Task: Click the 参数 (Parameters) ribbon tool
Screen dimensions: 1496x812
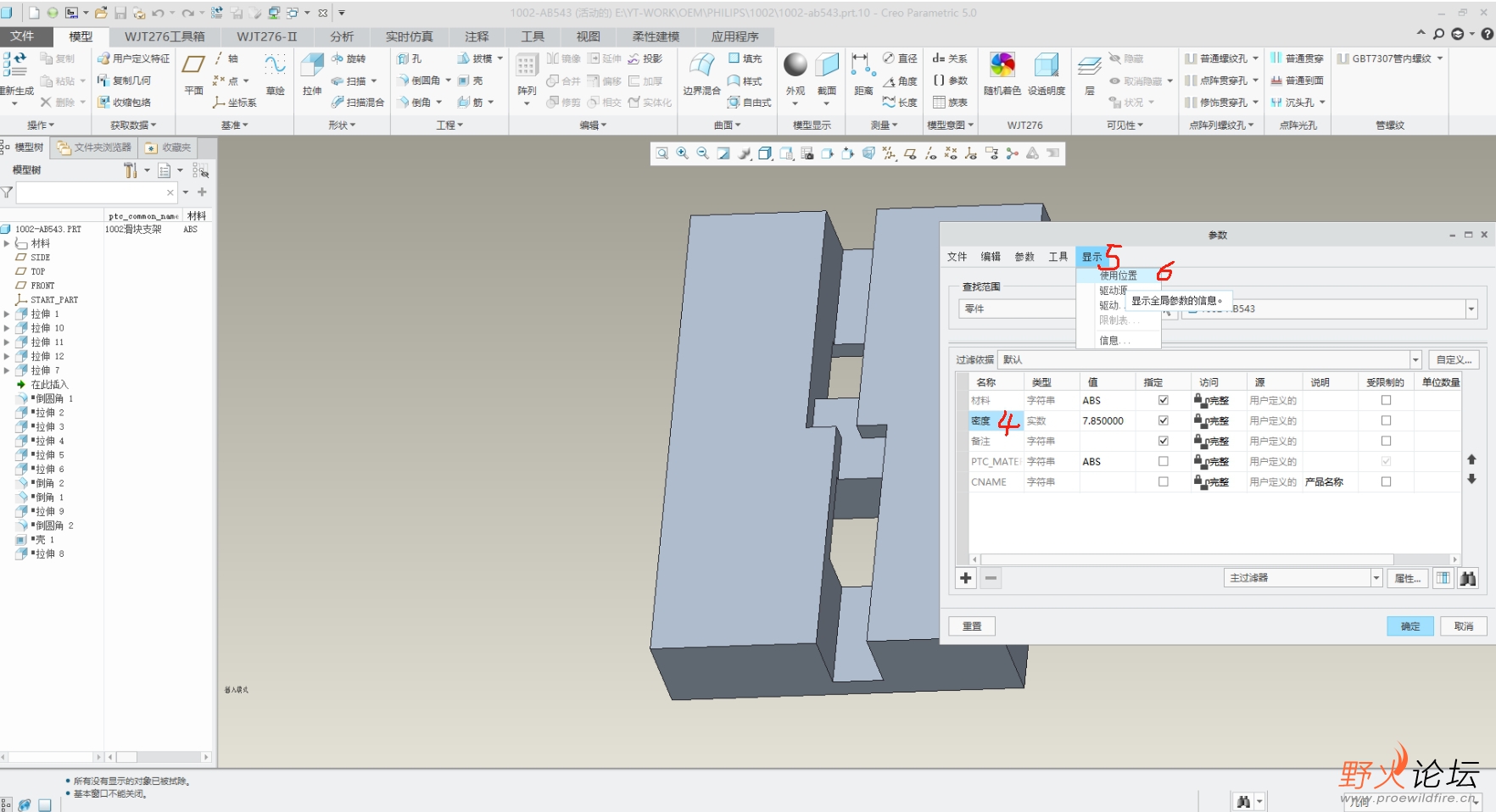Action: pyautogui.click(x=950, y=81)
